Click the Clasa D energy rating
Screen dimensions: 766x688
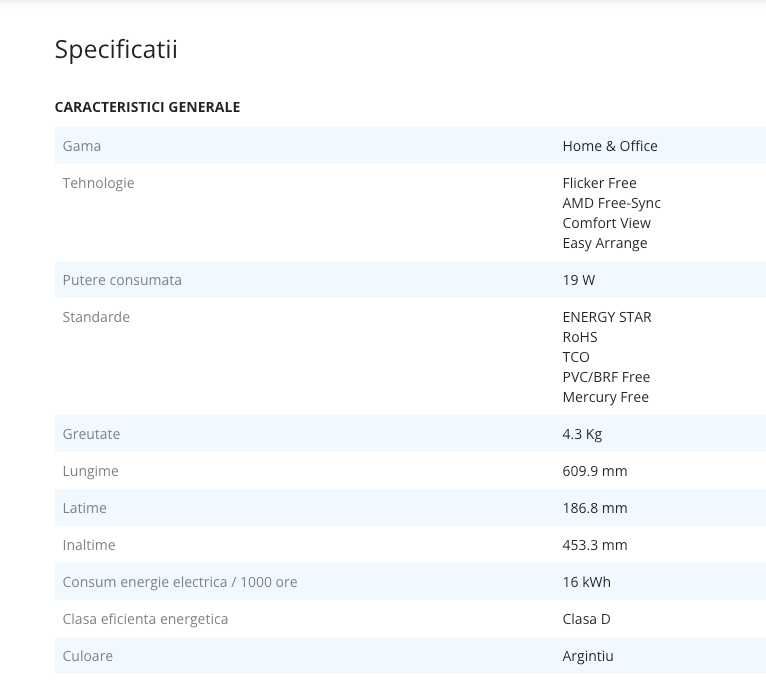tap(586, 619)
